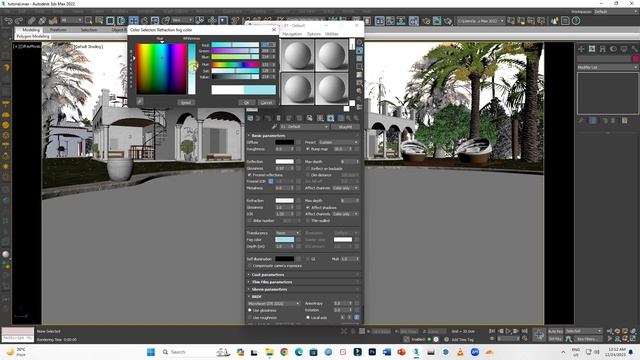Open the Display tab in command panel
The image size is (640, 360).
[x=624, y=49]
